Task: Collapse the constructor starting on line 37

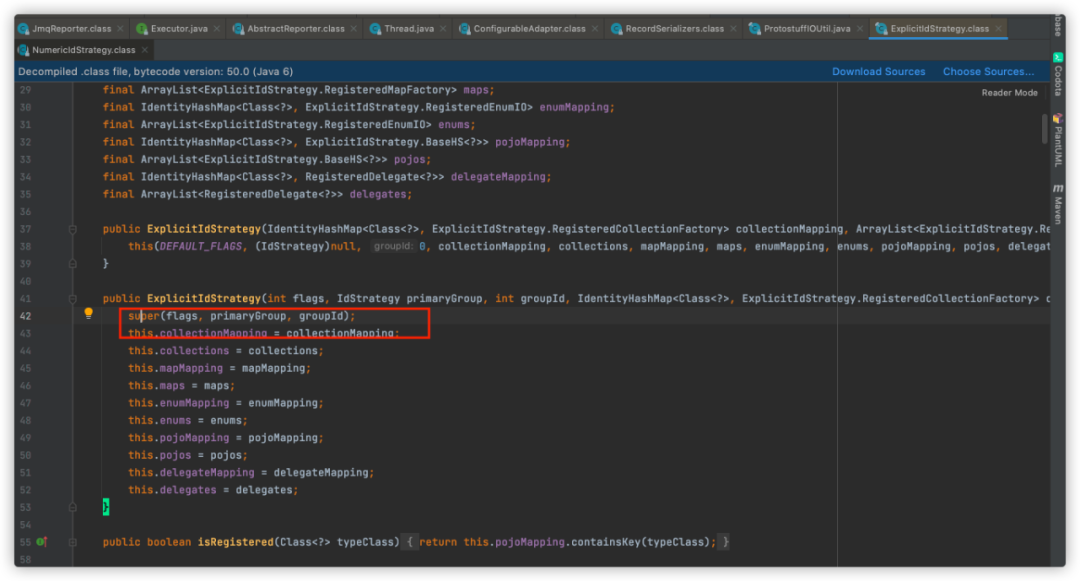Action: pos(72,229)
